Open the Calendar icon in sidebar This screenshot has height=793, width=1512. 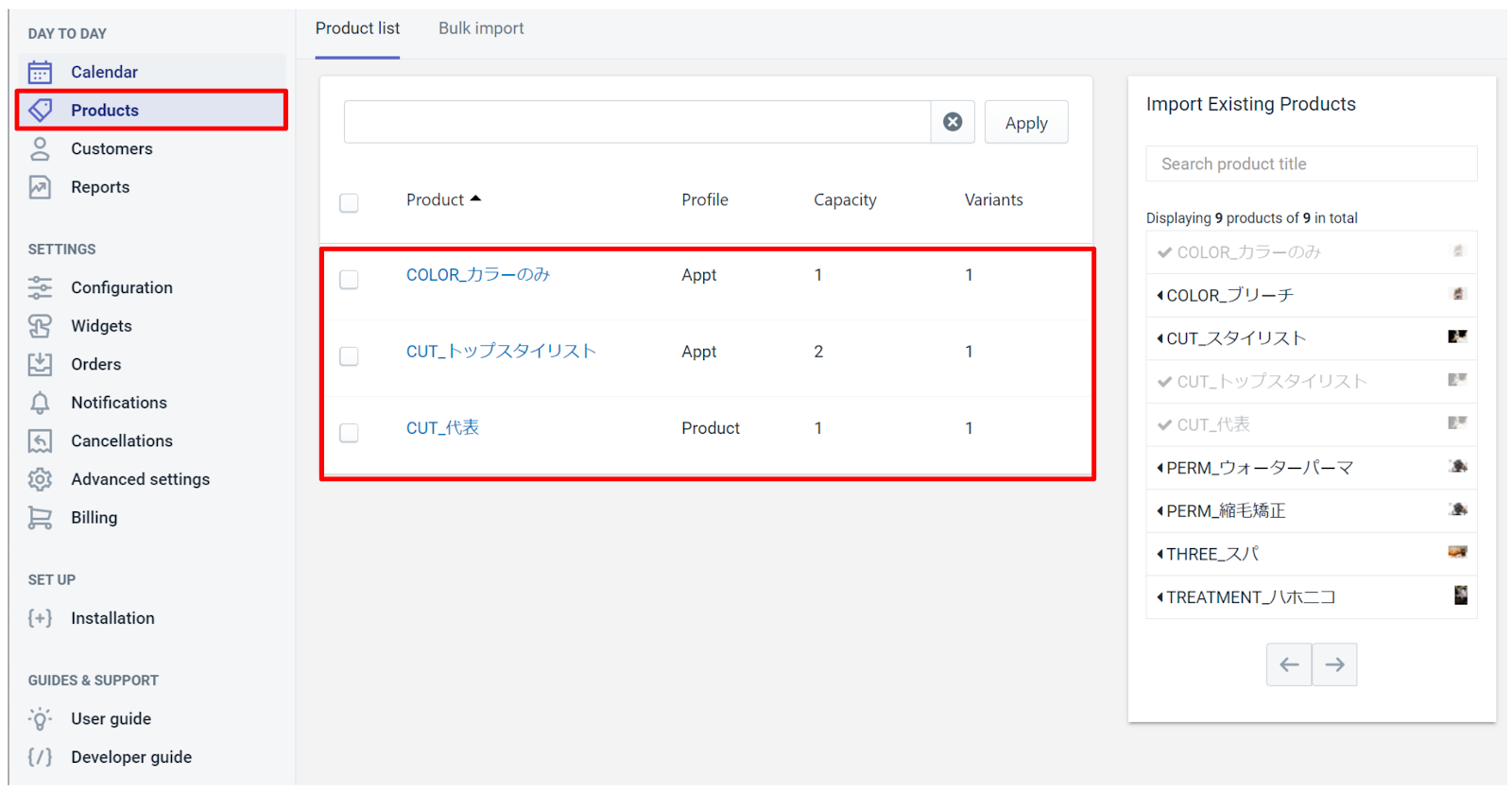pyautogui.click(x=40, y=72)
